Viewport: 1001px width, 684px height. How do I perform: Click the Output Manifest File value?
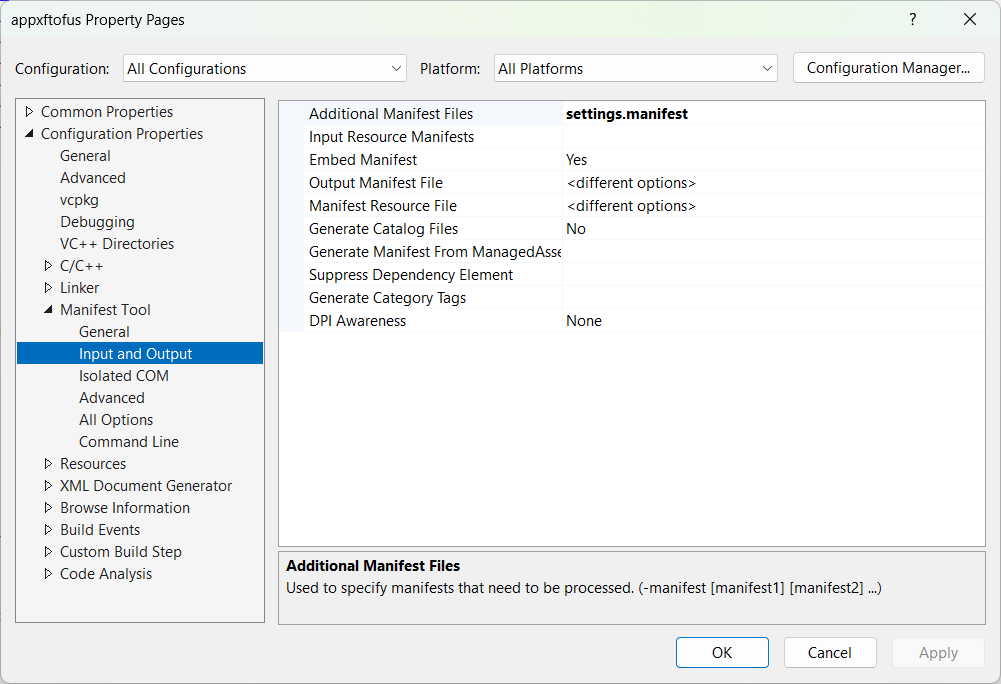[x=773, y=183]
